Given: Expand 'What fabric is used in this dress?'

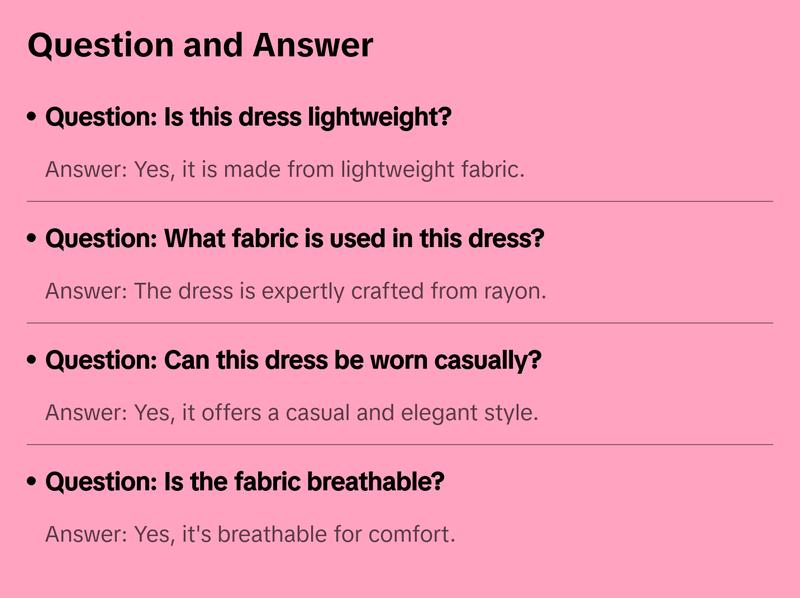Looking at the screenshot, I should click(x=295, y=239).
